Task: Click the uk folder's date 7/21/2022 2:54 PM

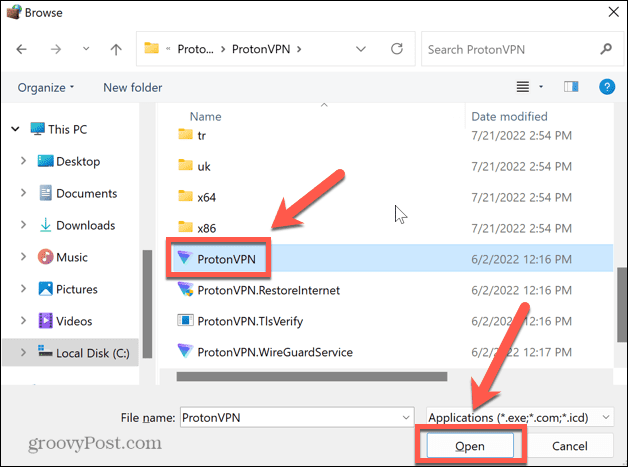Action: pyautogui.click(x=521, y=166)
